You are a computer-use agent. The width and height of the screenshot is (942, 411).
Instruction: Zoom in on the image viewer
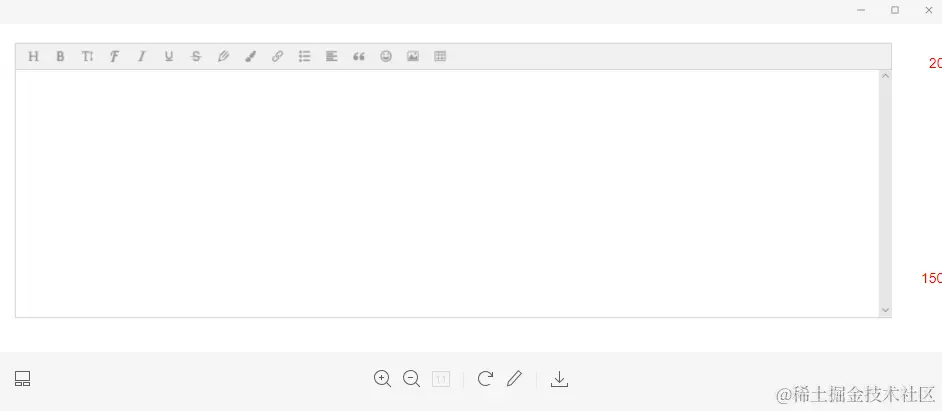pyautogui.click(x=383, y=379)
